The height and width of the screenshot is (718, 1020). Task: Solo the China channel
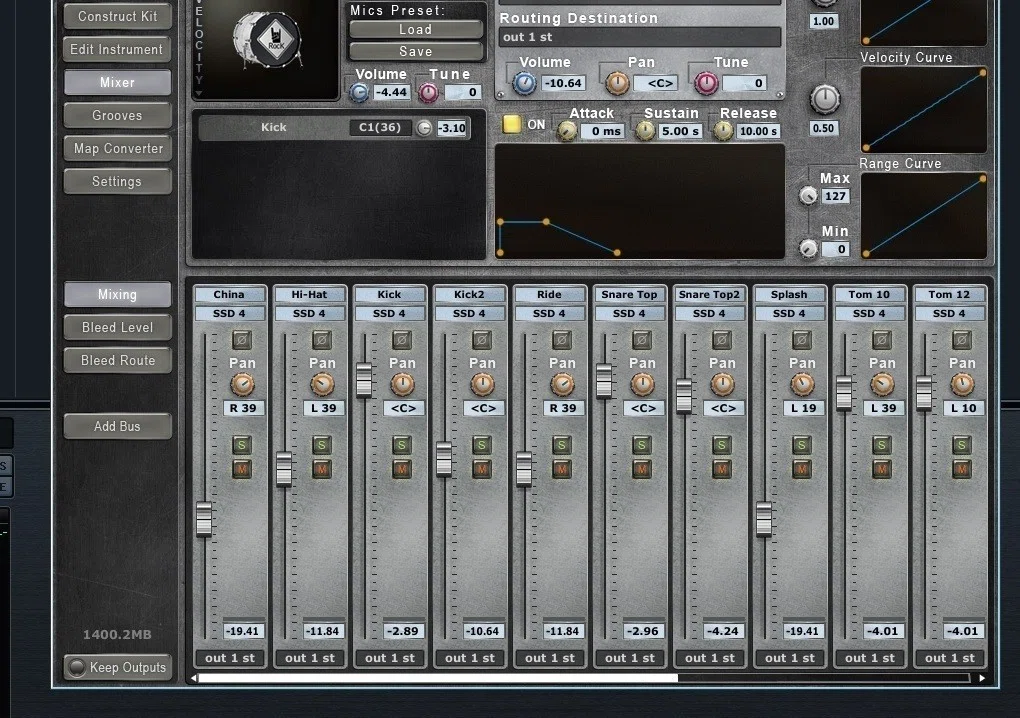(x=241, y=445)
